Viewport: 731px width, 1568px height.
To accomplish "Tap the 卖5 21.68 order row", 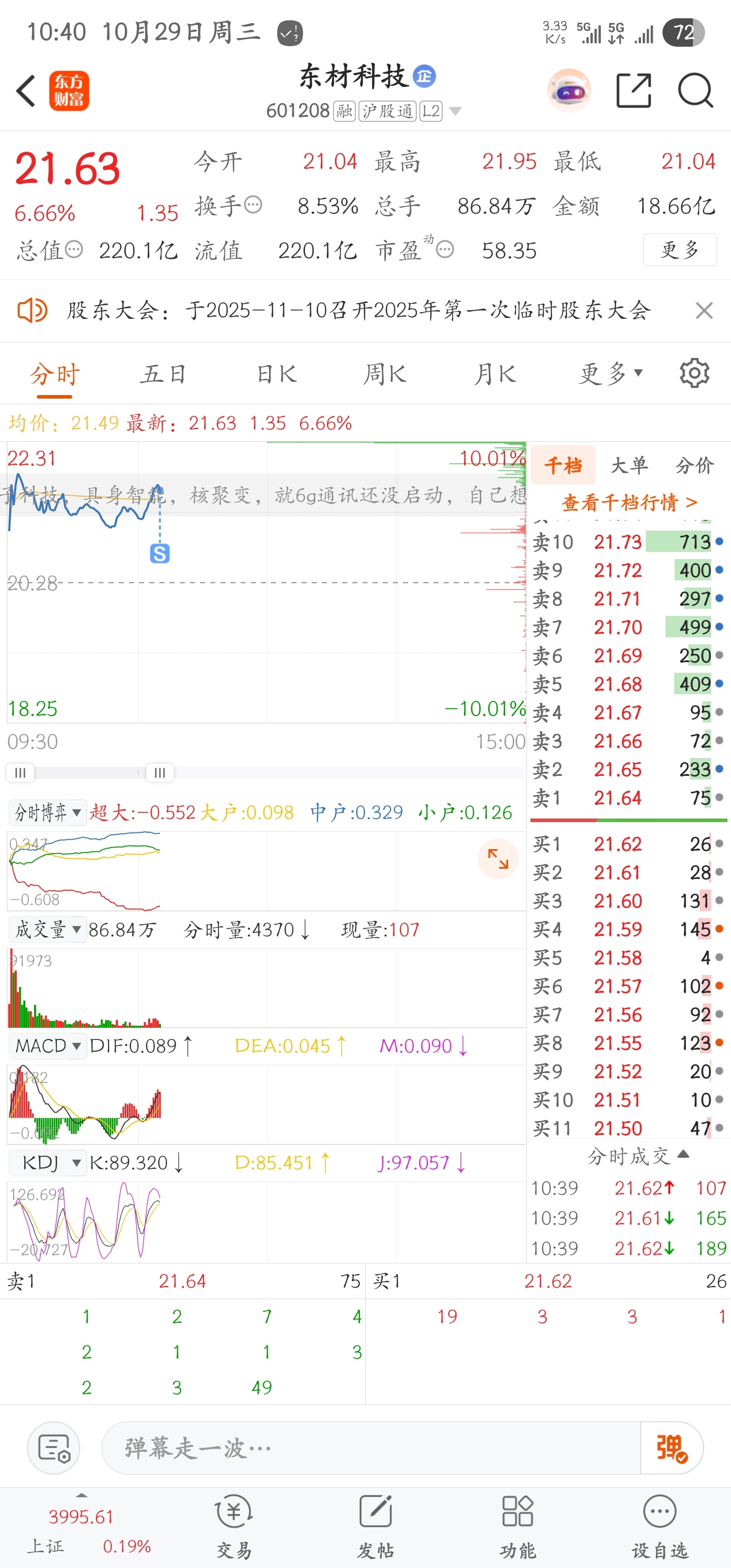I will (628, 683).
